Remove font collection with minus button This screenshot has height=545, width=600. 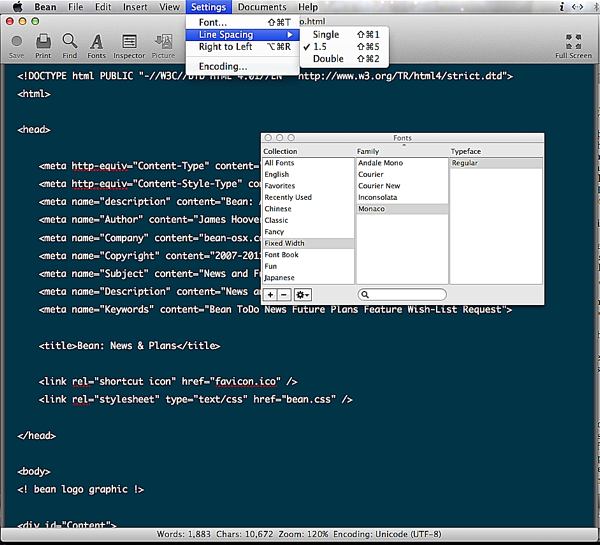pyautogui.click(x=284, y=295)
